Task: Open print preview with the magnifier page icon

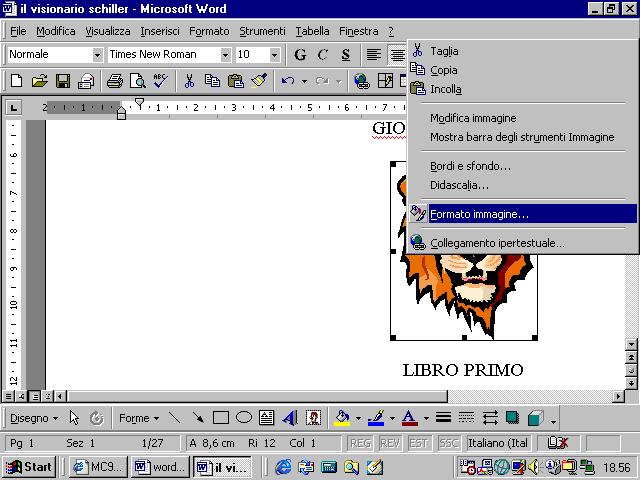Action: [x=138, y=80]
